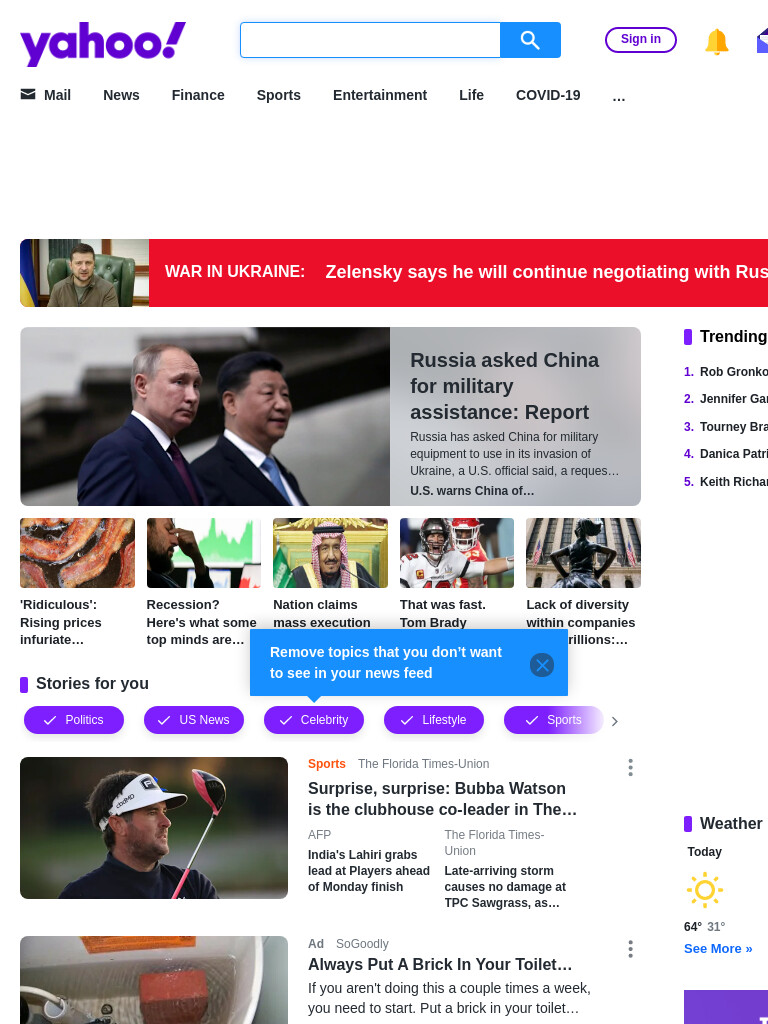This screenshot has height=1024, width=768.
Task: Open the Recession story thumbnail
Action: pos(204,552)
